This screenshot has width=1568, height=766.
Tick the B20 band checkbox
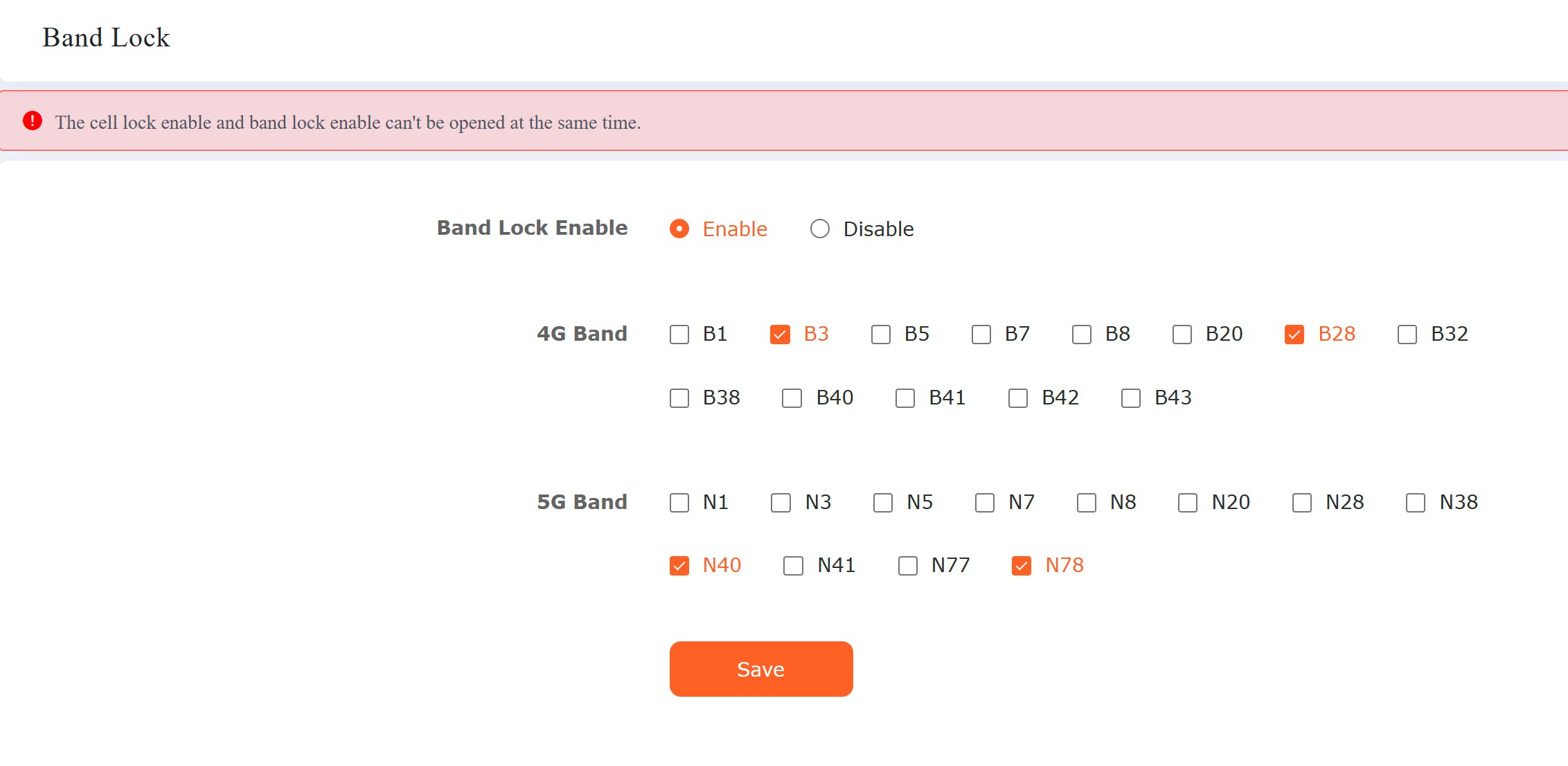coord(1182,335)
